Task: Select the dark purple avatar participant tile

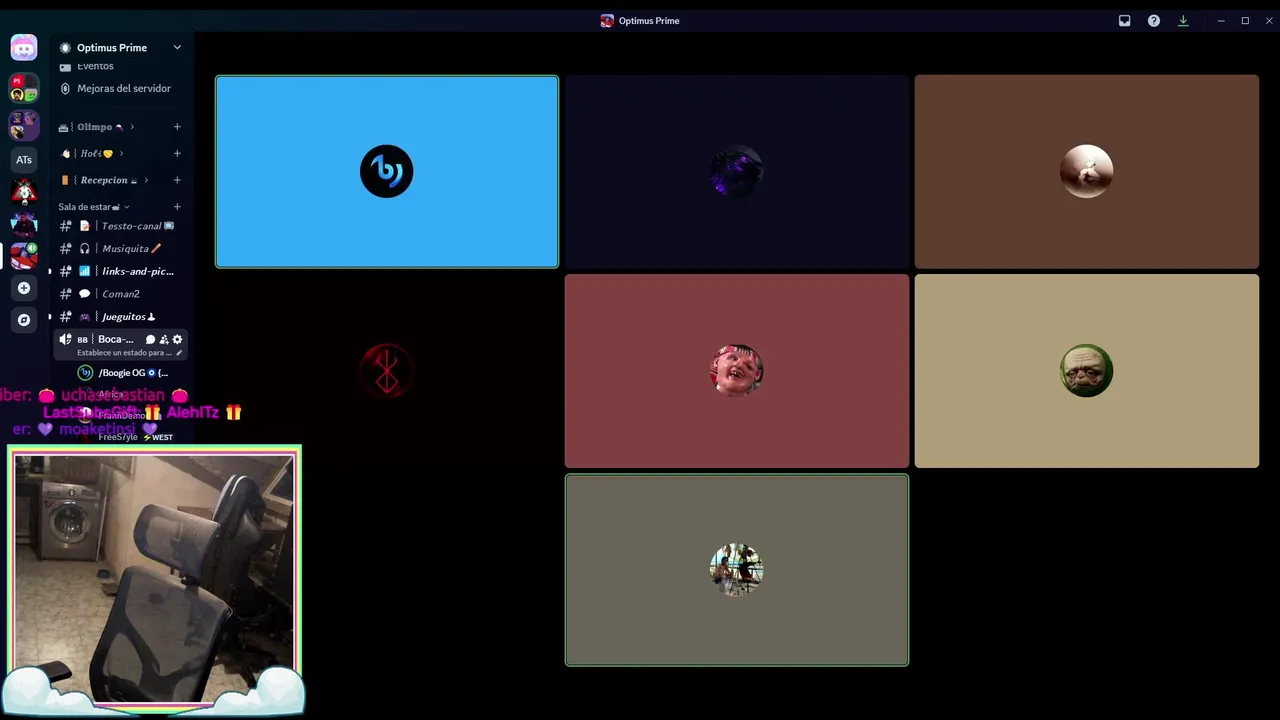Action: coord(737,172)
